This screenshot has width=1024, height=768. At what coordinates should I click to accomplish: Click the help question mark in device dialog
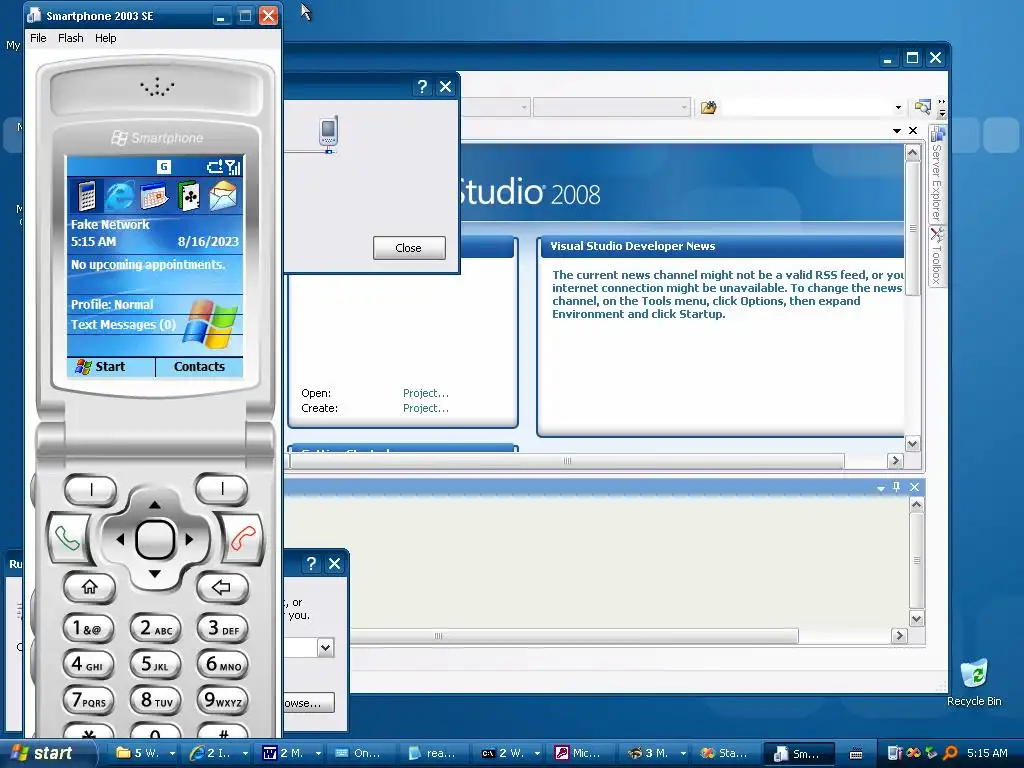click(423, 87)
